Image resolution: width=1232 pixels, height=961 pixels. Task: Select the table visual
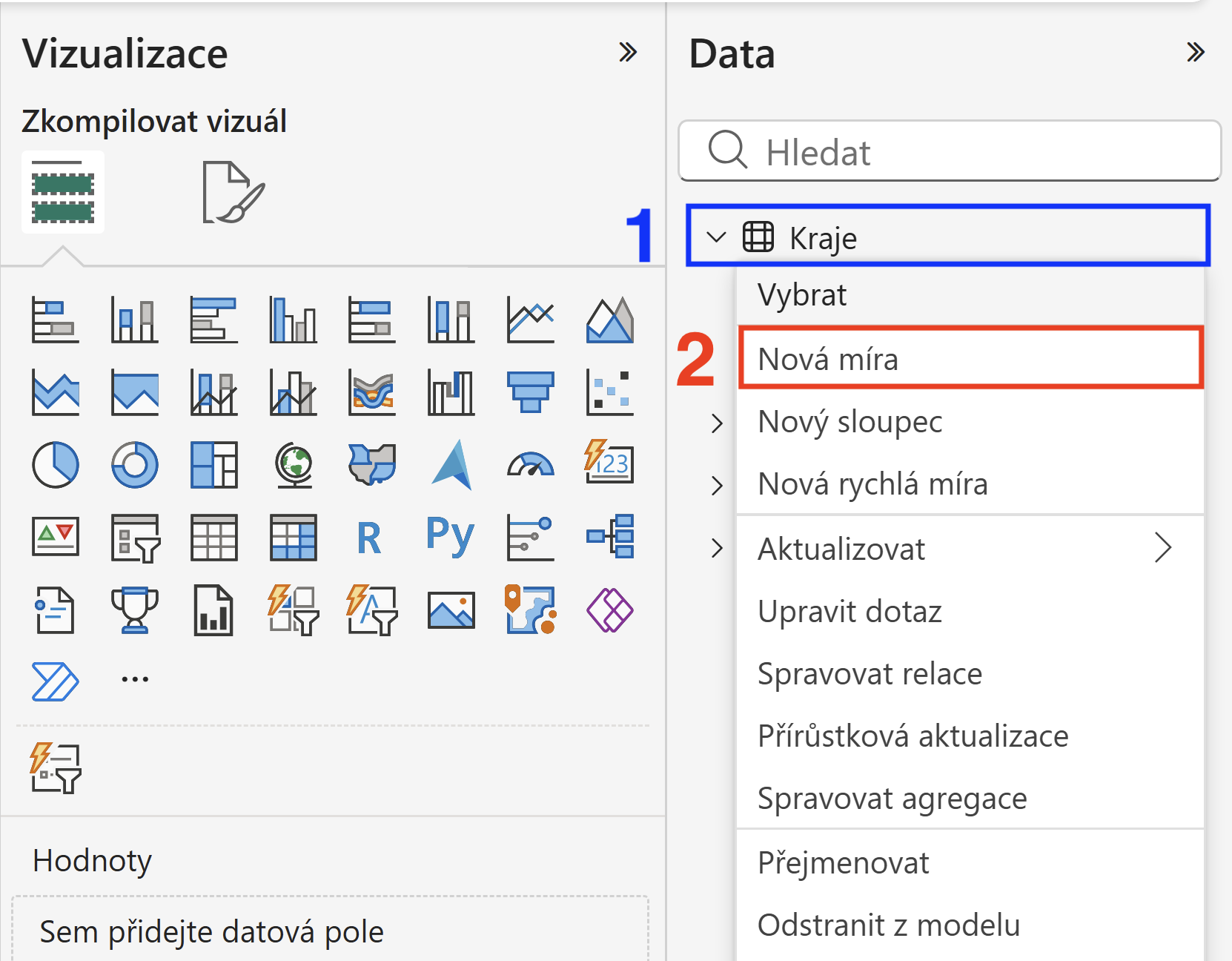[x=214, y=538]
